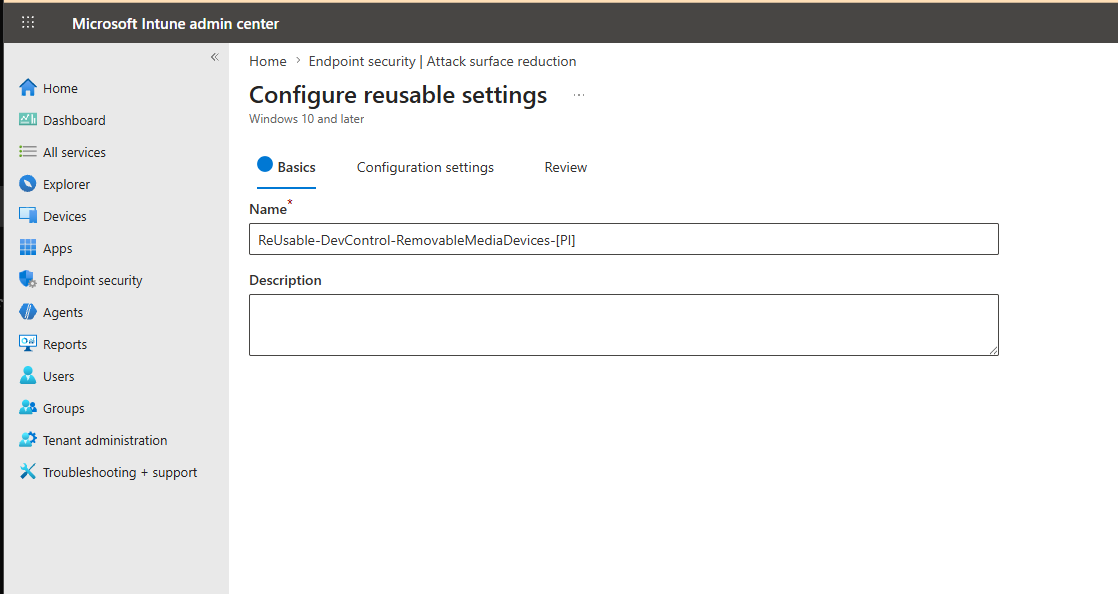
Task: Click the Troubleshooting + support tools icon
Action: point(28,471)
